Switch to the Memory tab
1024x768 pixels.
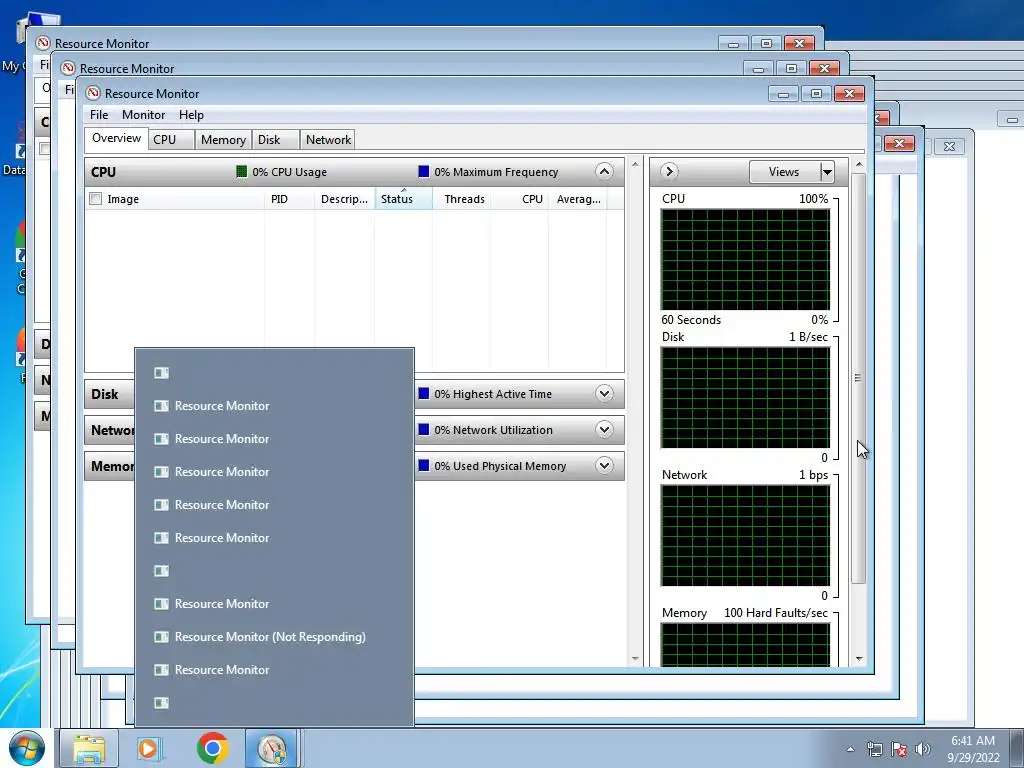223,140
